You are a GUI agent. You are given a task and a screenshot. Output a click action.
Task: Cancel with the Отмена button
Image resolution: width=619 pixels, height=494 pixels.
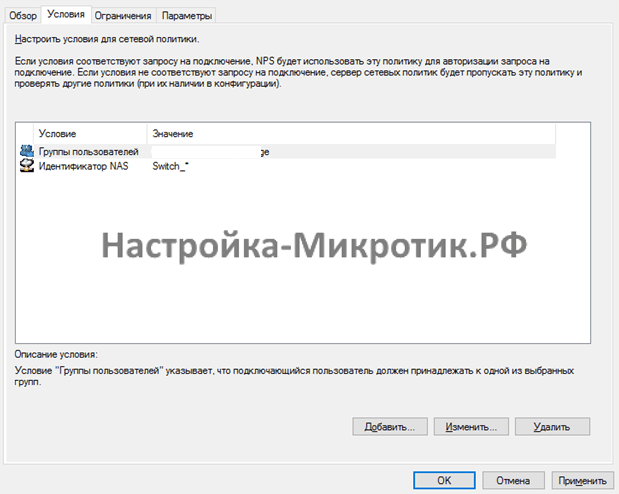point(513,480)
